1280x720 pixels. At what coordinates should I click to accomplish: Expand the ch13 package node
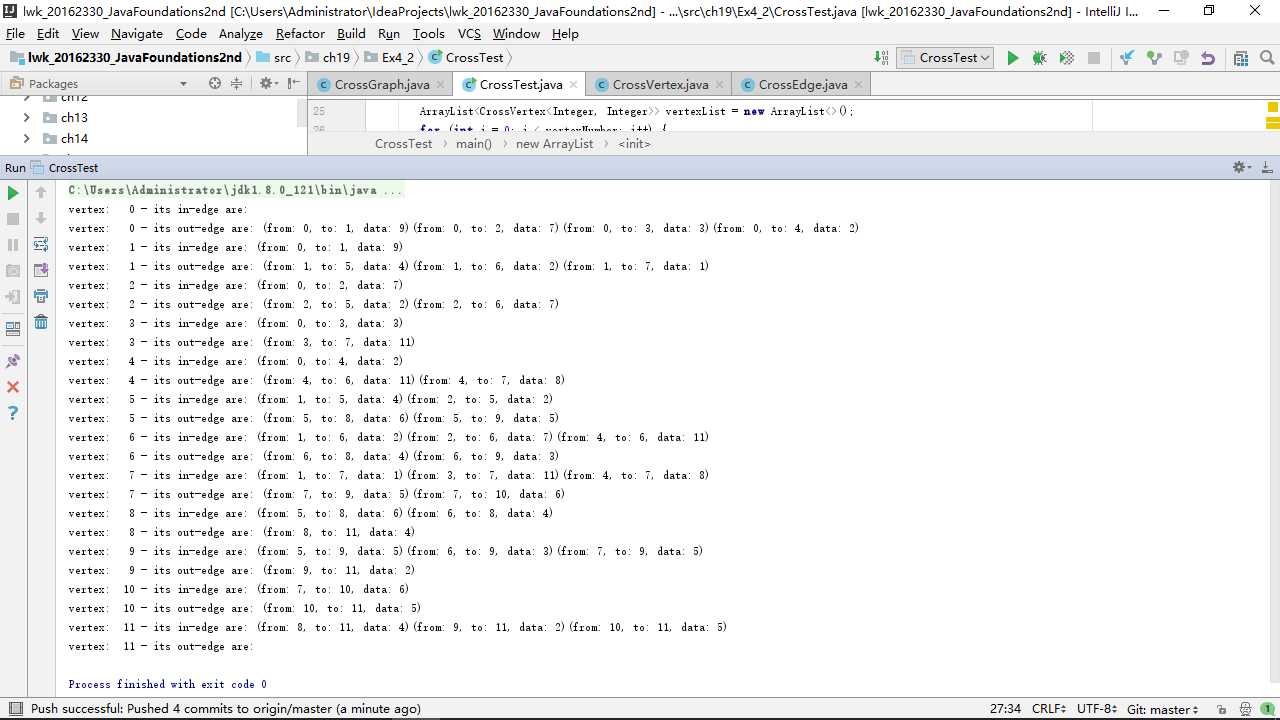[x=26, y=118]
